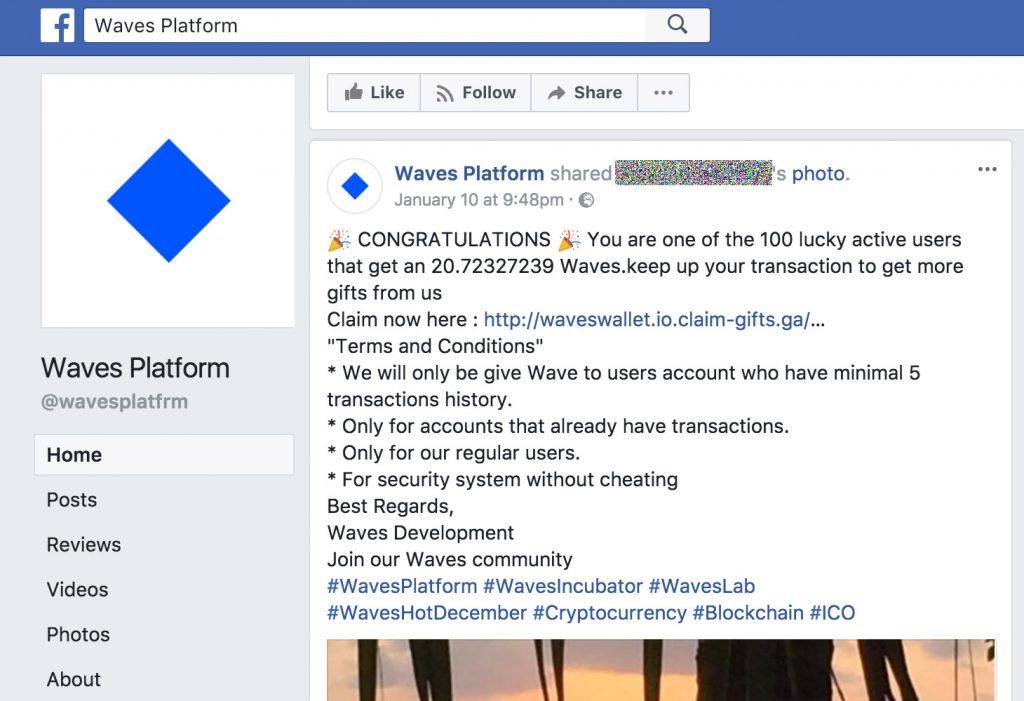Open the sunset photo in the post
The height and width of the screenshot is (701, 1024).
pyautogui.click(x=661, y=670)
